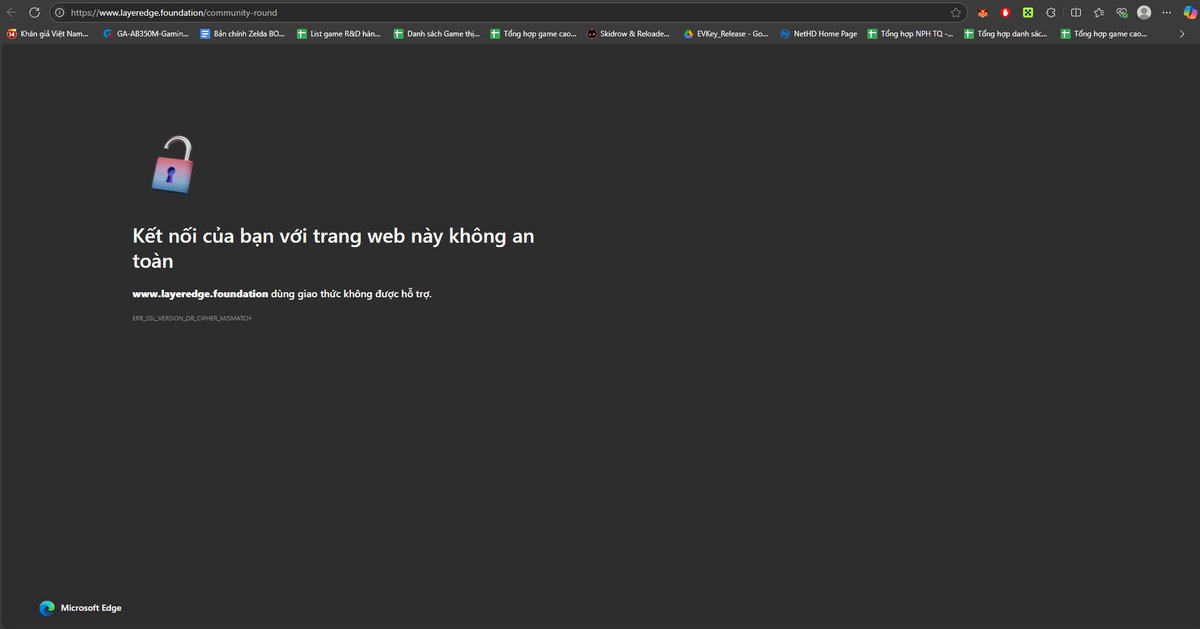Open Tổng hợp game cao bookmark after Danh sách Game
This screenshot has width=1200, height=629.
[x=533, y=34]
